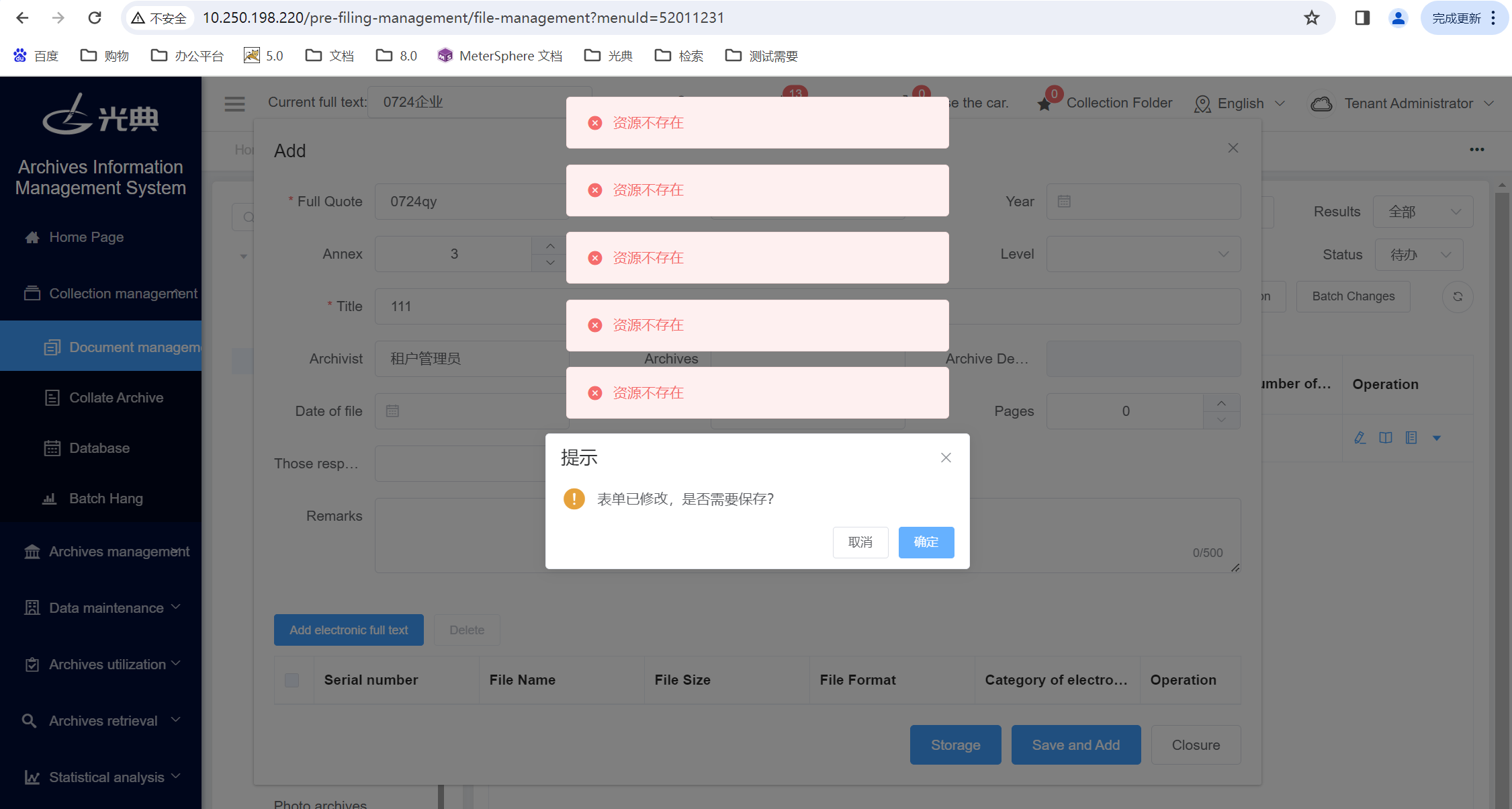Click the refresh table circular icon
Screen dimensions: 1512x809
(1458, 296)
